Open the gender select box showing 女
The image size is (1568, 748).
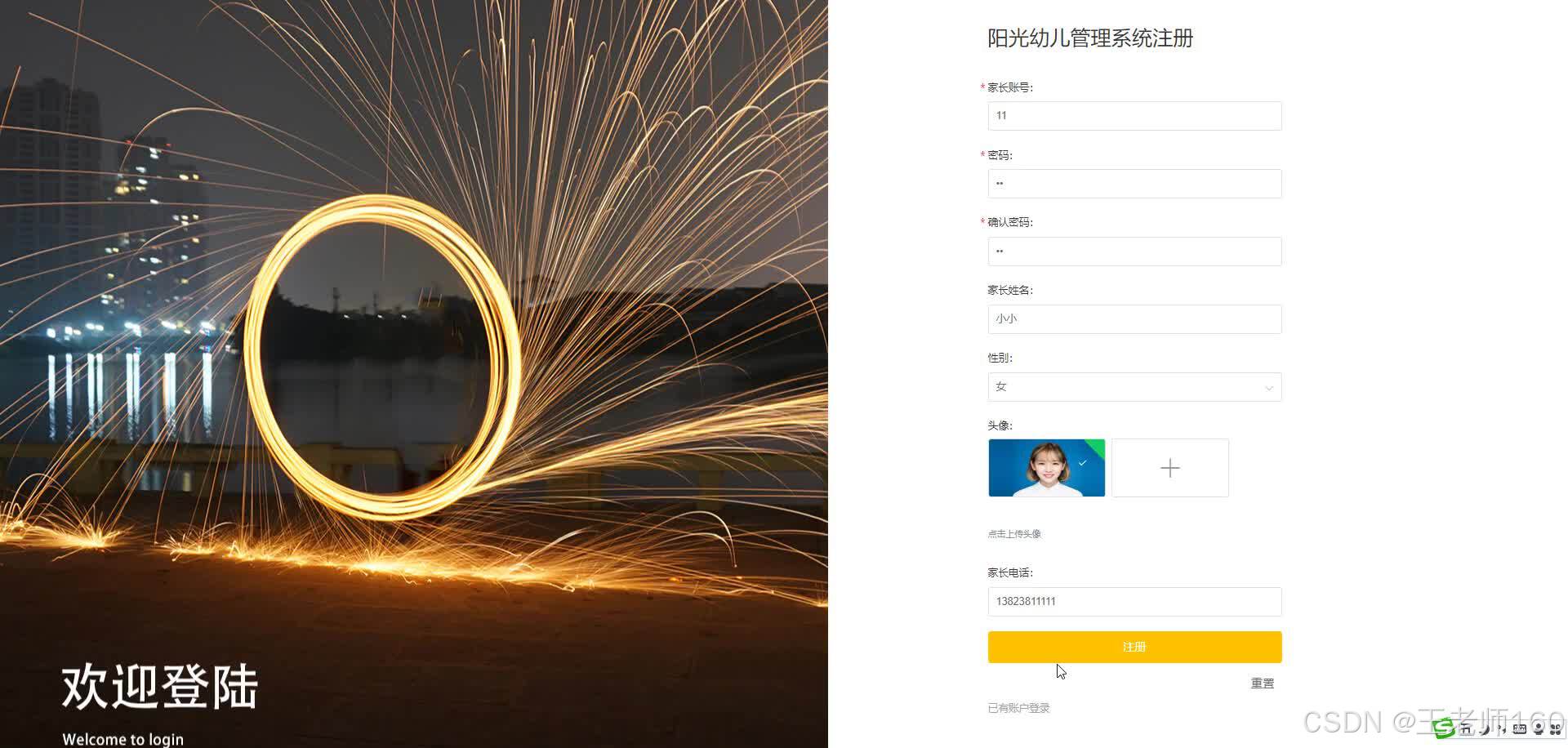(x=1134, y=387)
